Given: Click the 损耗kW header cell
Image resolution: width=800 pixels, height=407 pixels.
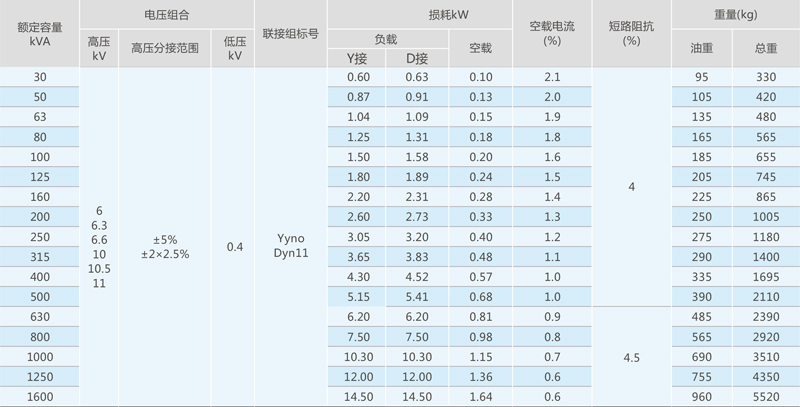Looking at the screenshot, I should click(421, 15).
